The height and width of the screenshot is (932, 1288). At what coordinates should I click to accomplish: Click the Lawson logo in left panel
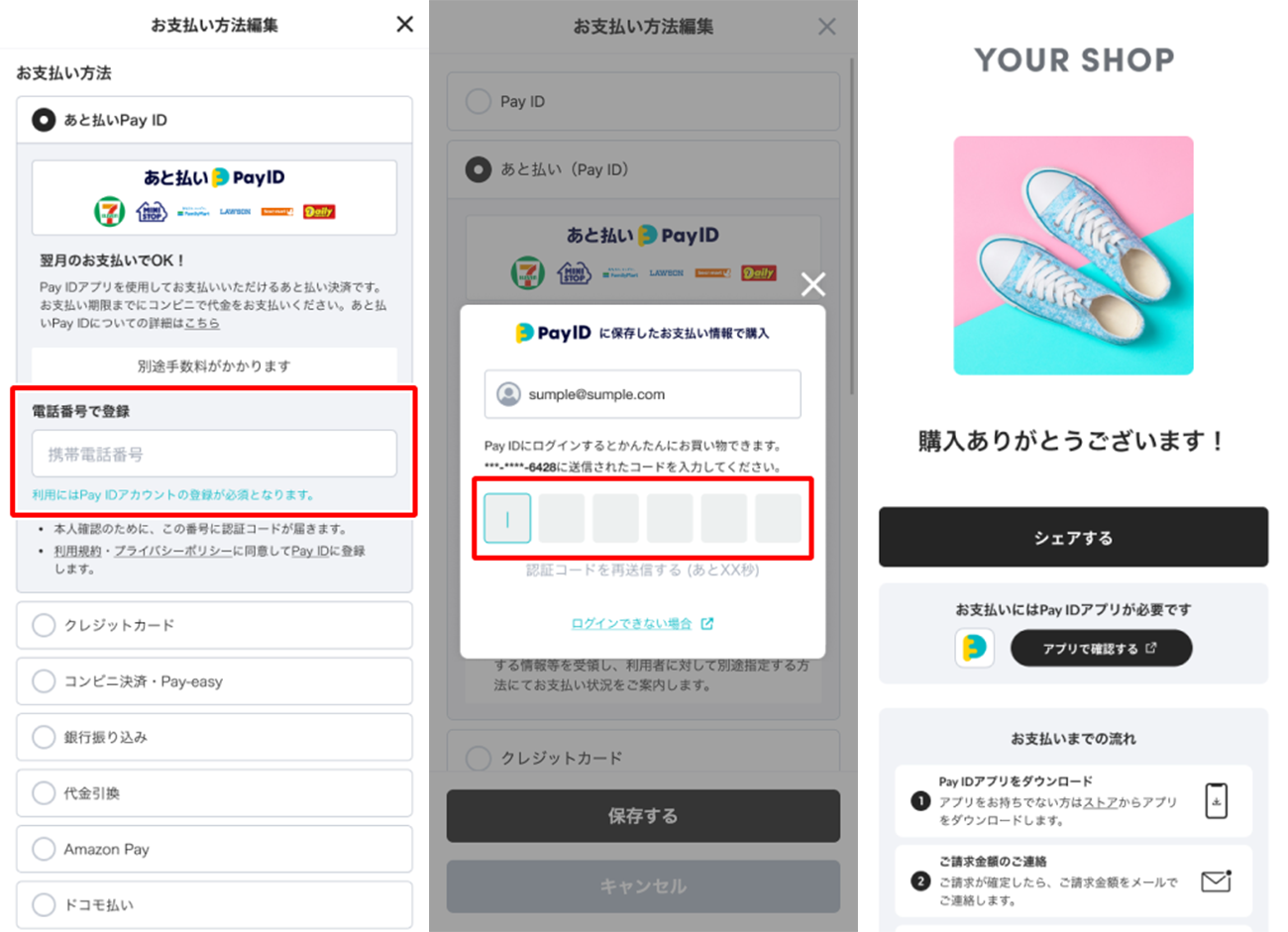235,211
